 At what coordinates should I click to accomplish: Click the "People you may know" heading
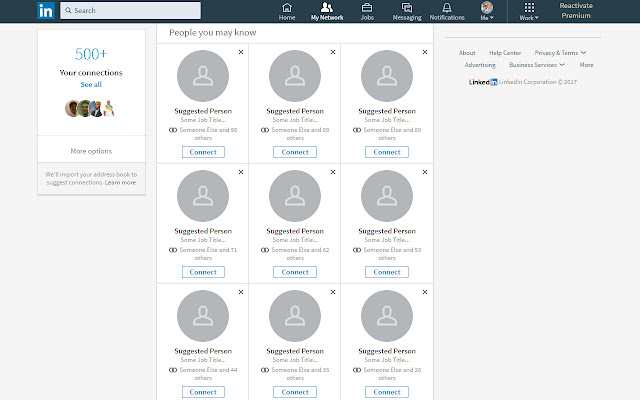point(213,33)
